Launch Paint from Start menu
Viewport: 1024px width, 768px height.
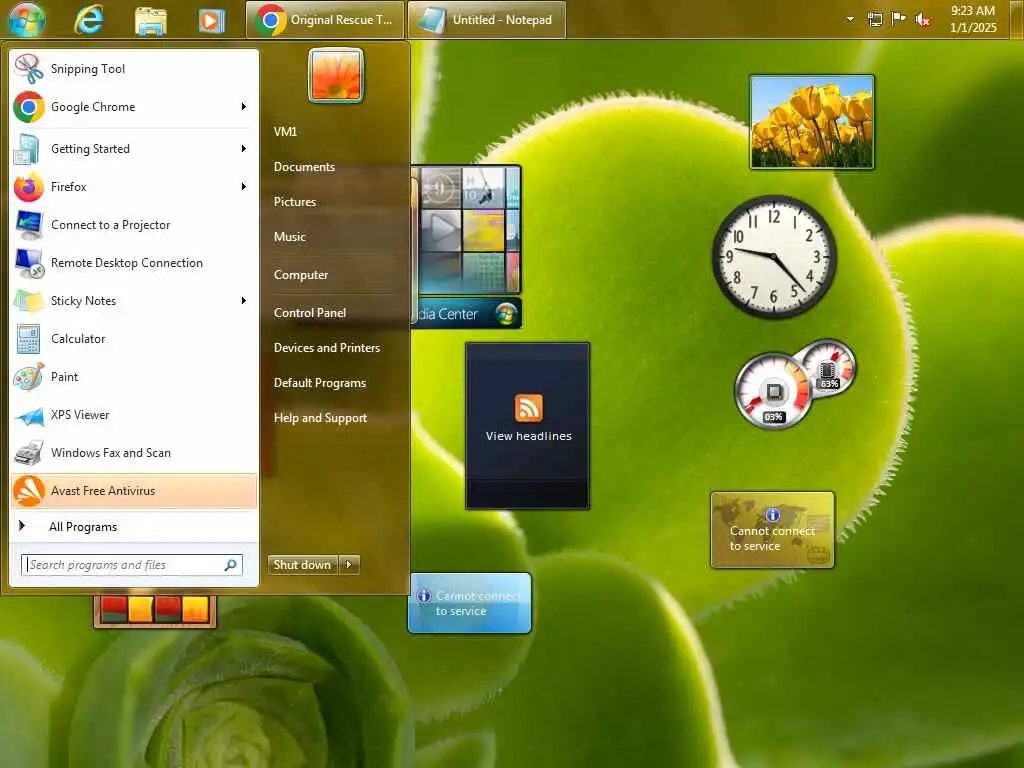click(134, 377)
